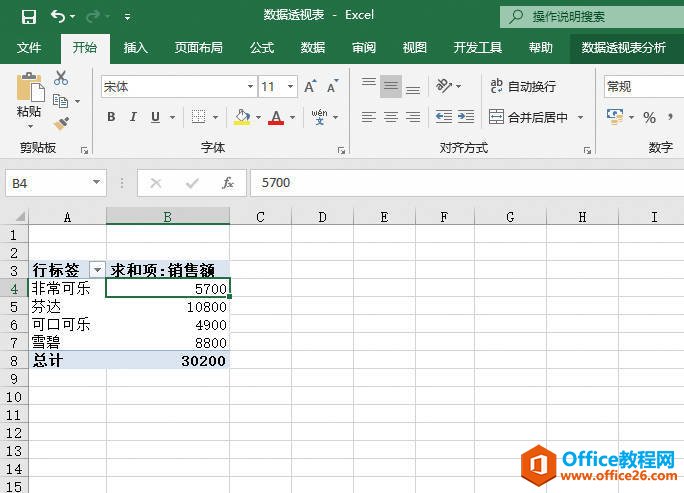Click the Undo arrow icon
Image resolution: width=684 pixels, height=493 pixels.
(58, 17)
